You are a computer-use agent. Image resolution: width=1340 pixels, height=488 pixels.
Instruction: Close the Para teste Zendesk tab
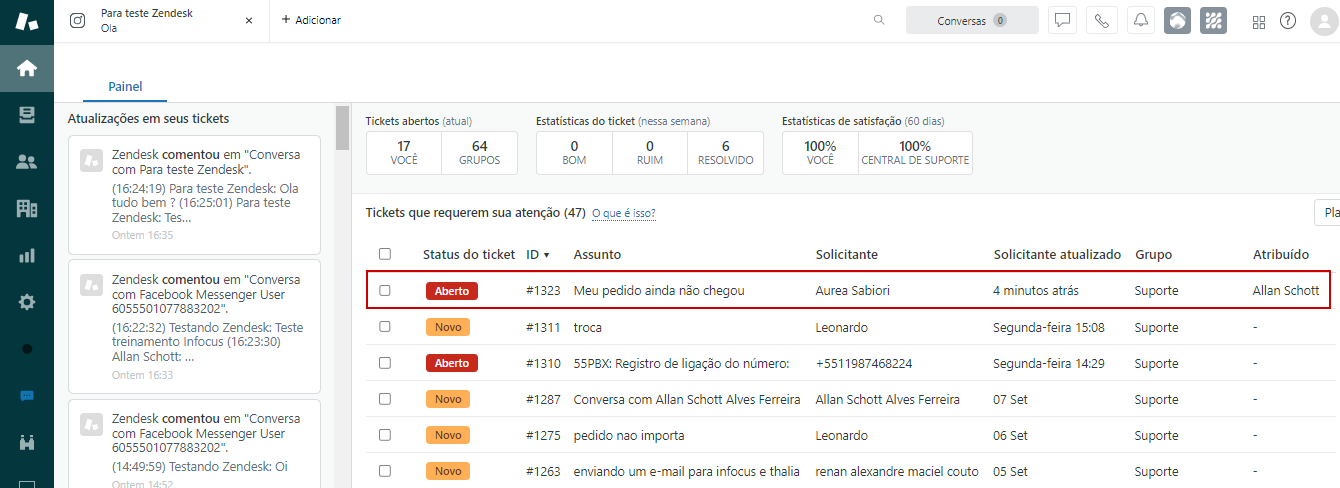(x=249, y=20)
